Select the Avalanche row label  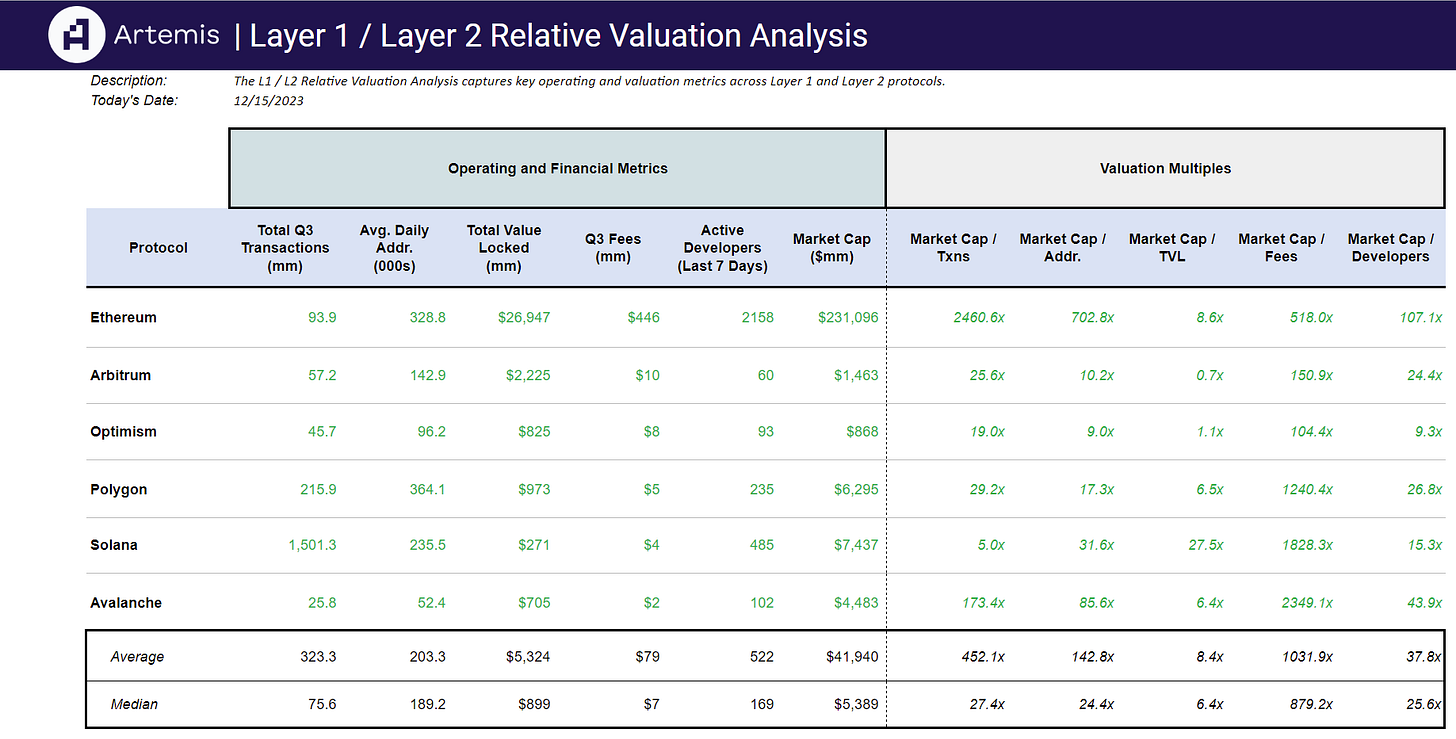tap(126, 603)
